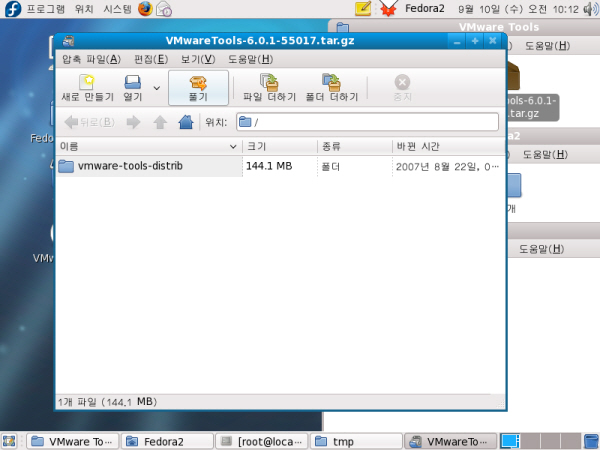
Task: Click the 2007년 8월 22일 date cell
Action: 447,167
